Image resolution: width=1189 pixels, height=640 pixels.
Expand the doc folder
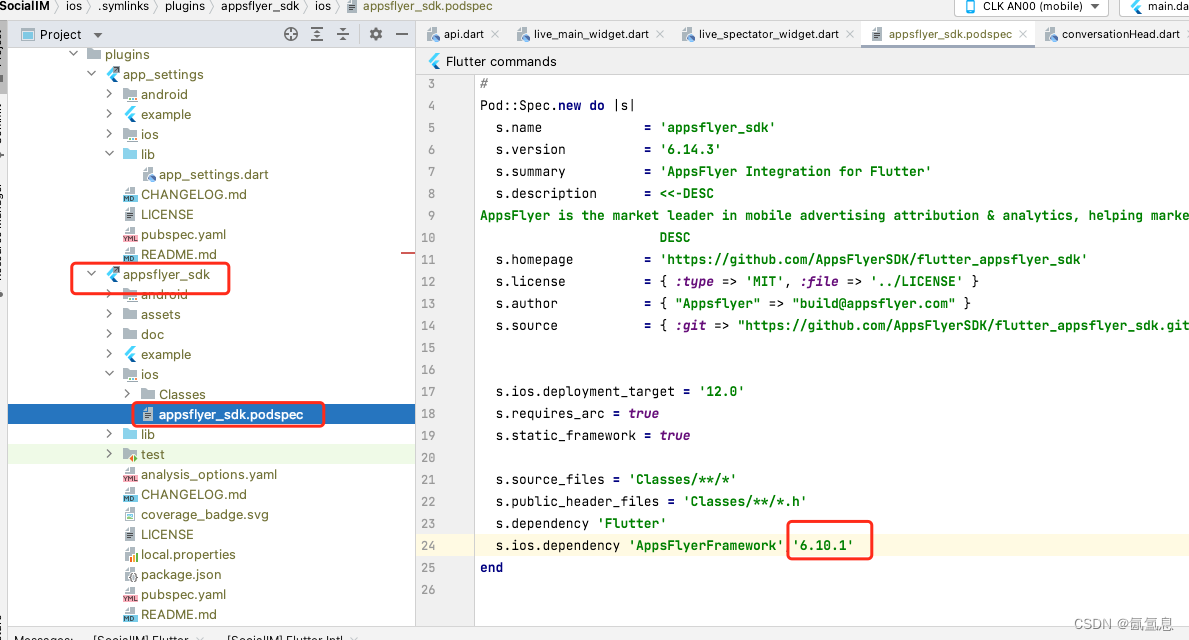tap(109, 334)
